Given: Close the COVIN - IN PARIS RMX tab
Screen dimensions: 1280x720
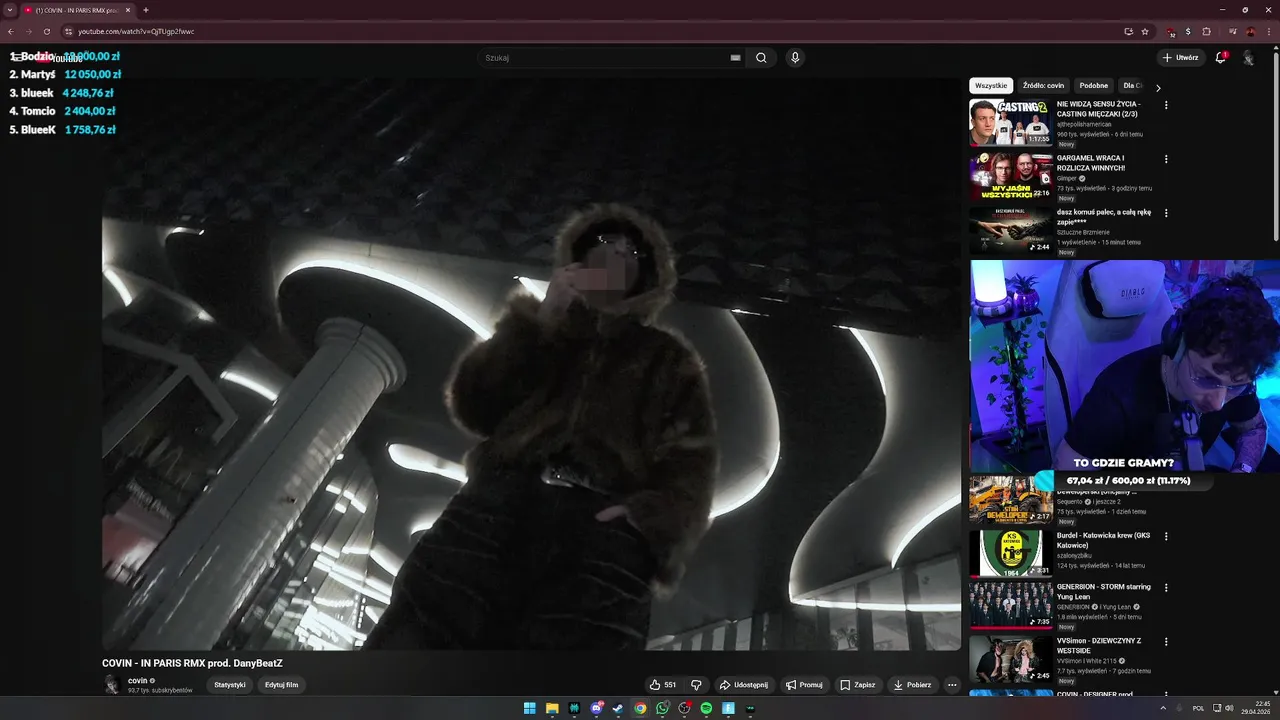Looking at the screenshot, I should 128,10.
